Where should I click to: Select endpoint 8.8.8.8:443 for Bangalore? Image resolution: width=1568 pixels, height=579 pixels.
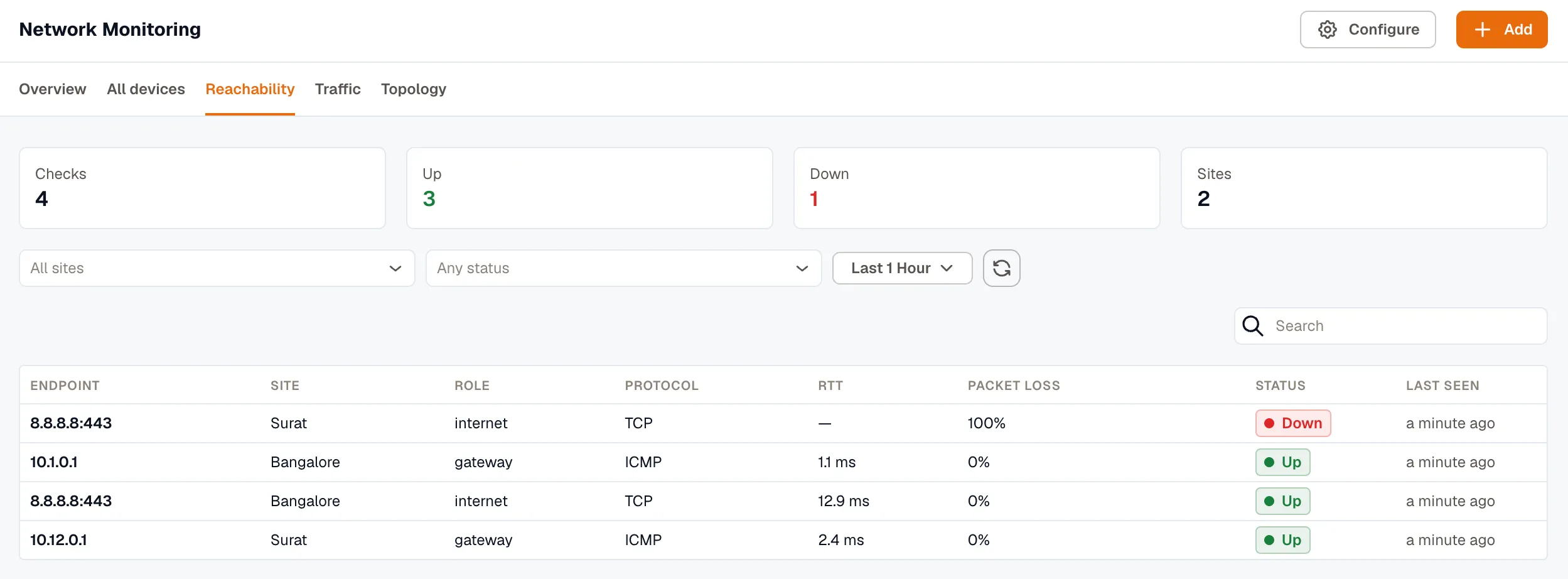click(71, 501)
